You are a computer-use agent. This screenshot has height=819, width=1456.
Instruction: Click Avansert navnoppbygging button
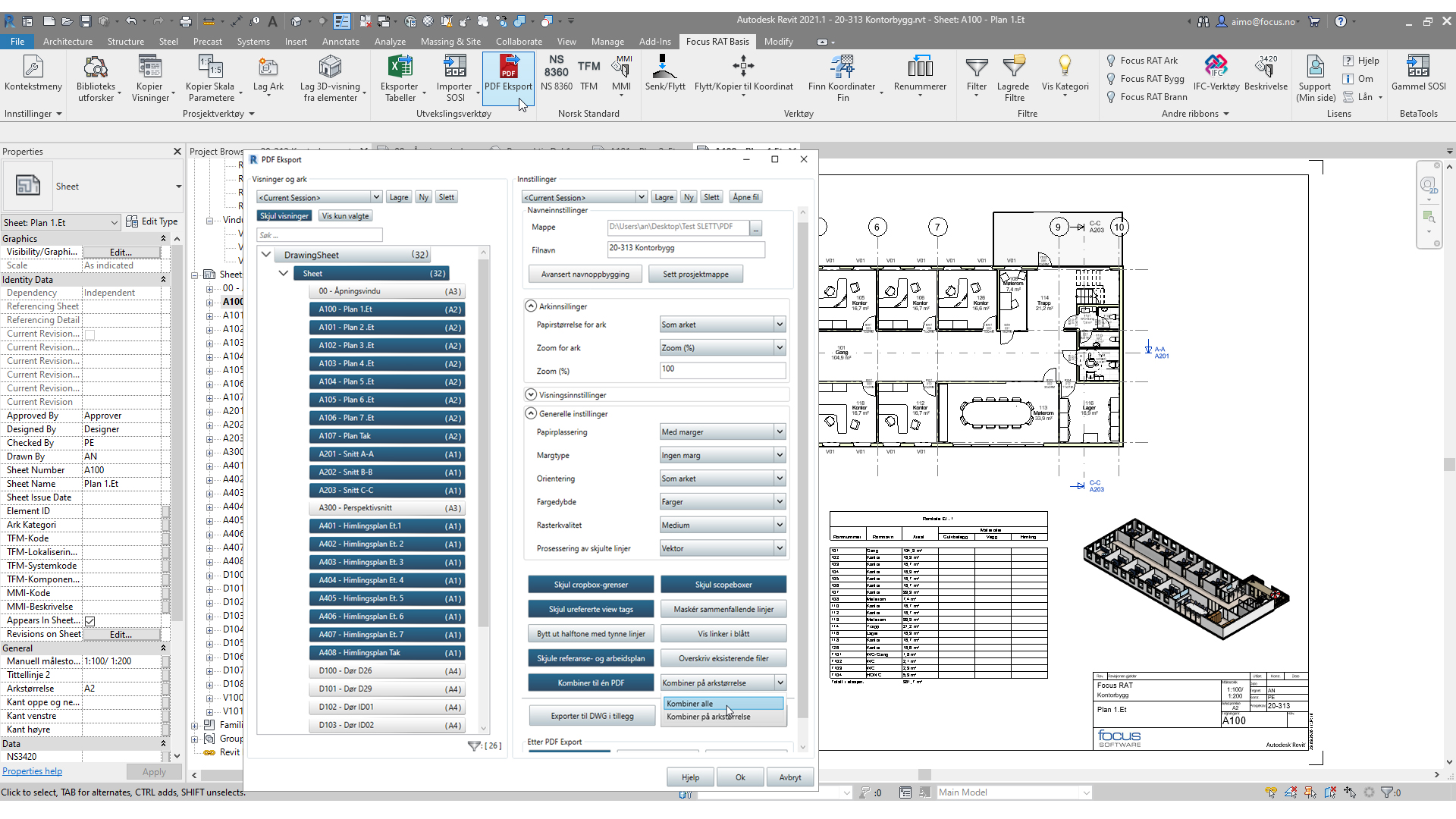click(585, 275)
